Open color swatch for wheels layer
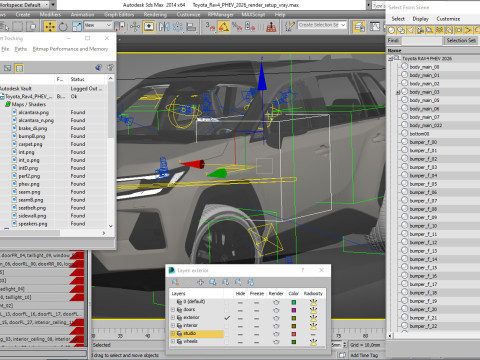This screenshot has height=360, width=480. pos(294,342)
